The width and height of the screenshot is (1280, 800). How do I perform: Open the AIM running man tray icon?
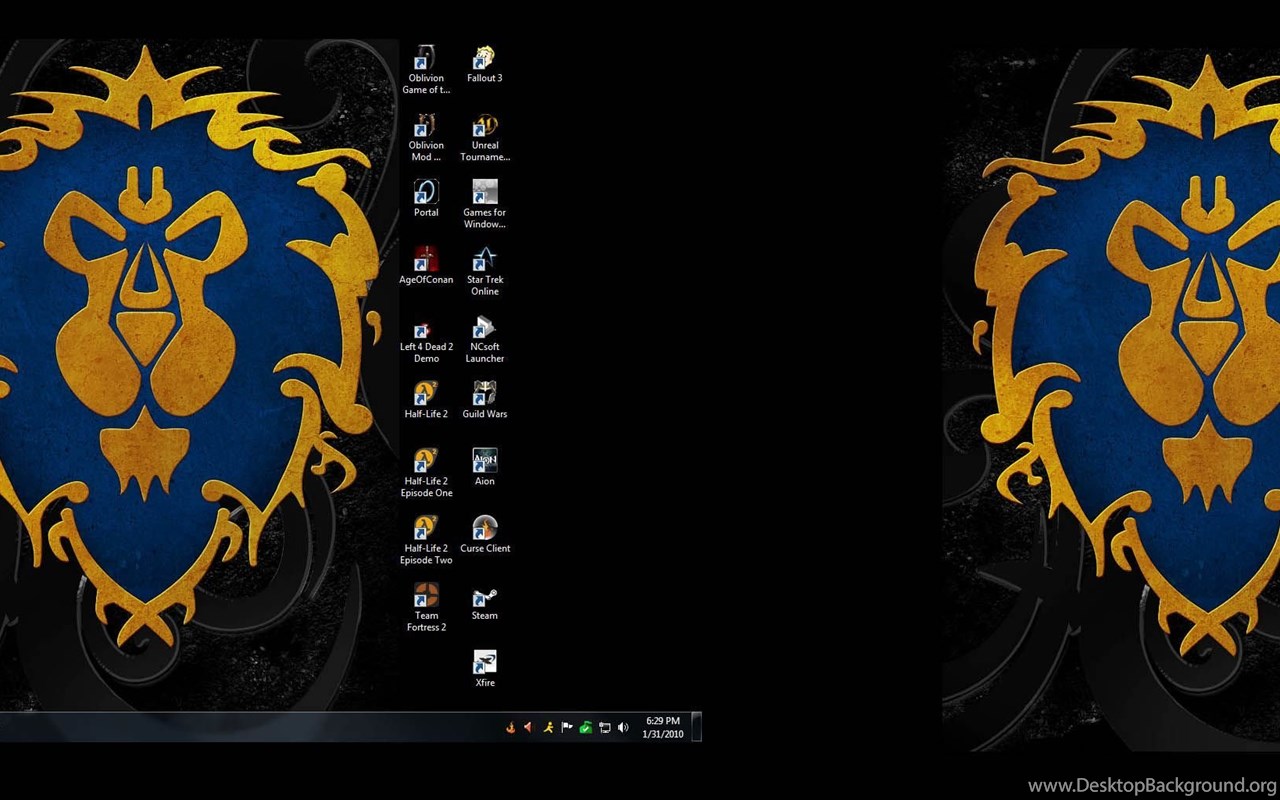(548, 728)
